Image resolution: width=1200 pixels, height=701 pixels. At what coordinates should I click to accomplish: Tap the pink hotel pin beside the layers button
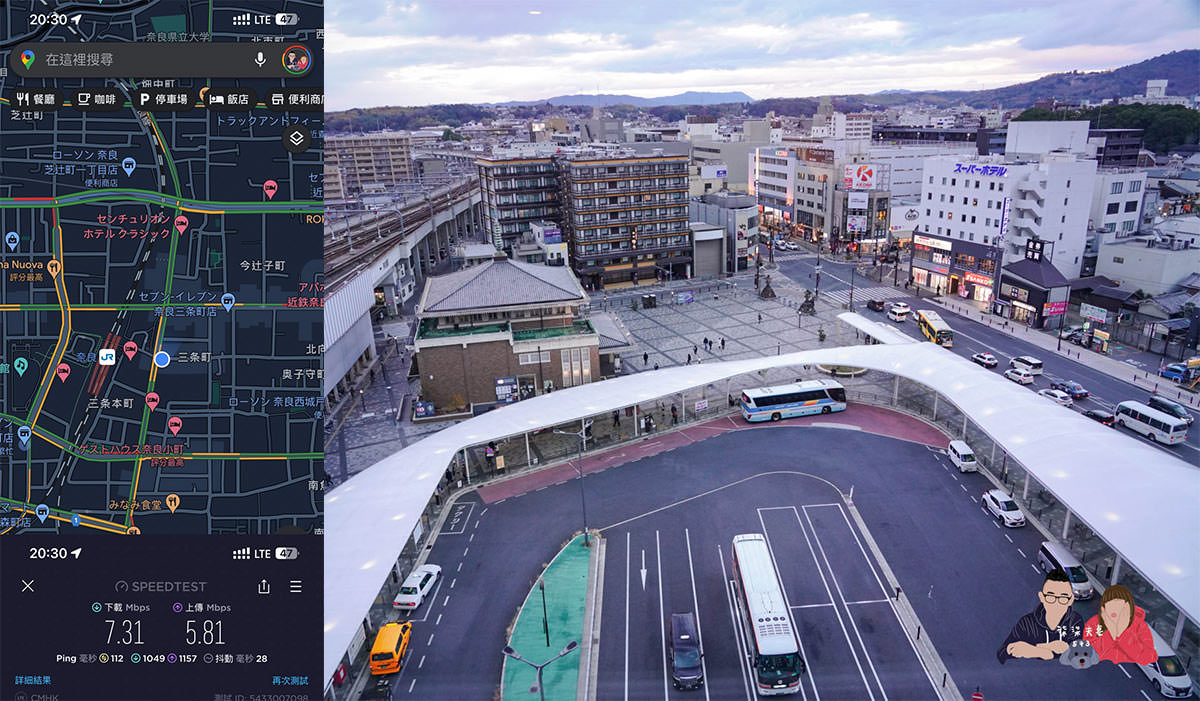[269, 189]
